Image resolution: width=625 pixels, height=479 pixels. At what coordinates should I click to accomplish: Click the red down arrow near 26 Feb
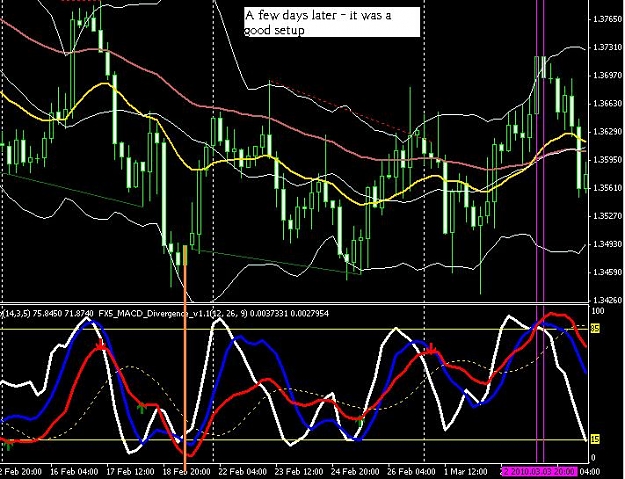[431, 350]
